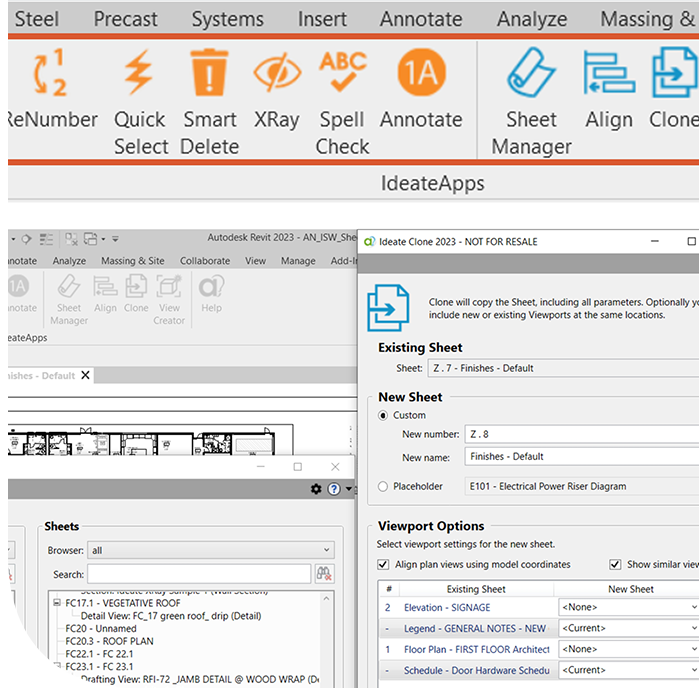Open New Sheet dropdown for Legend - GENERAL NOTES
Image resolution: width=700 pixels, height=693 pixels.
tap(629, 628)
